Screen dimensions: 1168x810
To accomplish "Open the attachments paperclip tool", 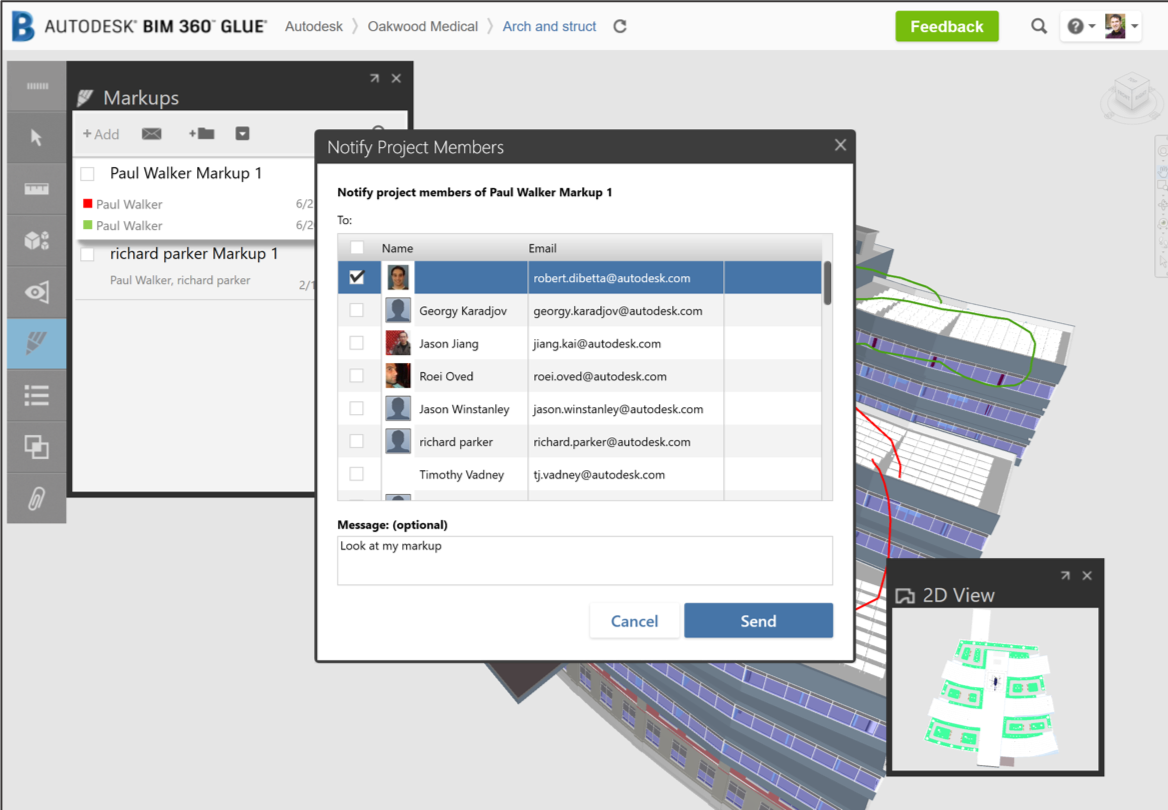I will (x=36, y=498).
